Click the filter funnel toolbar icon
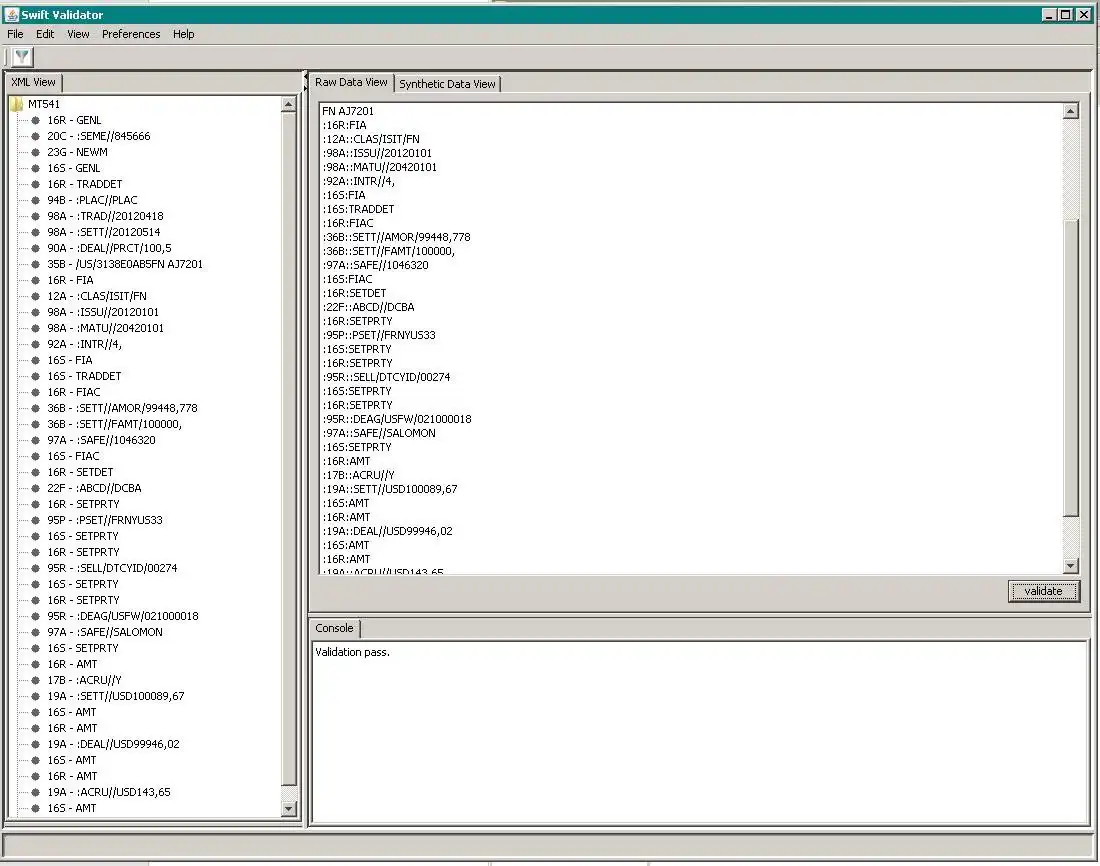Viewport: 1100px width, 866px height. click(x=22, y=57)
